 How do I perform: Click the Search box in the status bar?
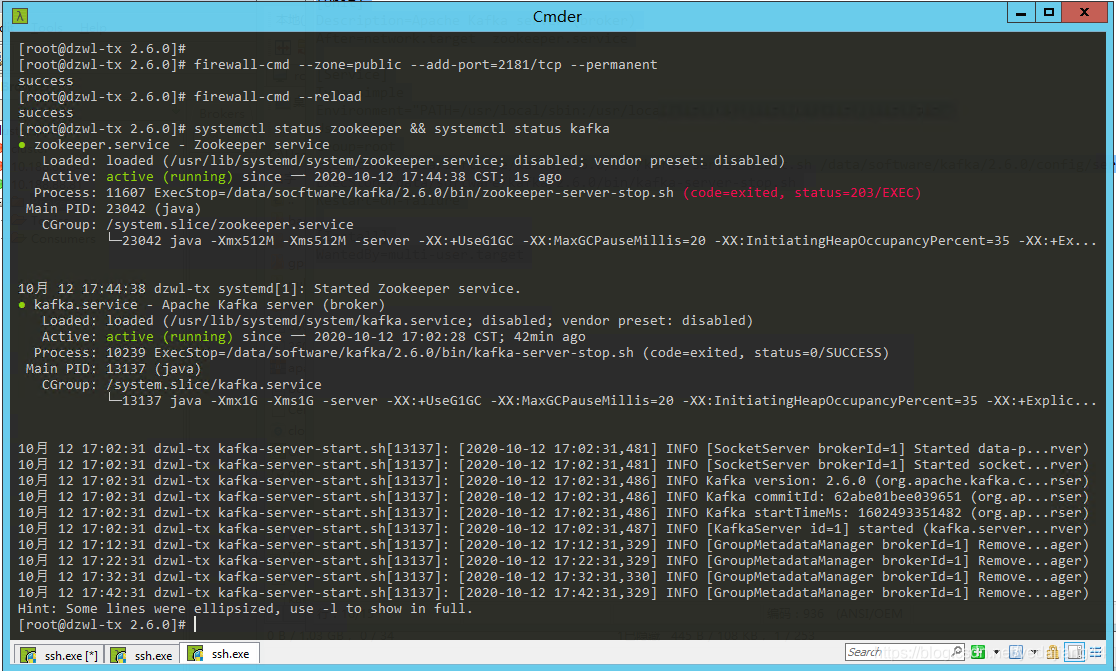905,652
